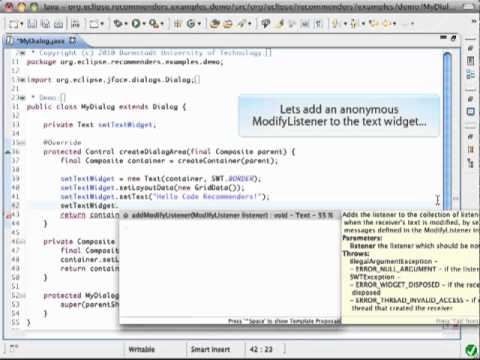Click the status bar left corner icon
The width and height of the screenshot is (480, 360).
(x=14, y=349)
